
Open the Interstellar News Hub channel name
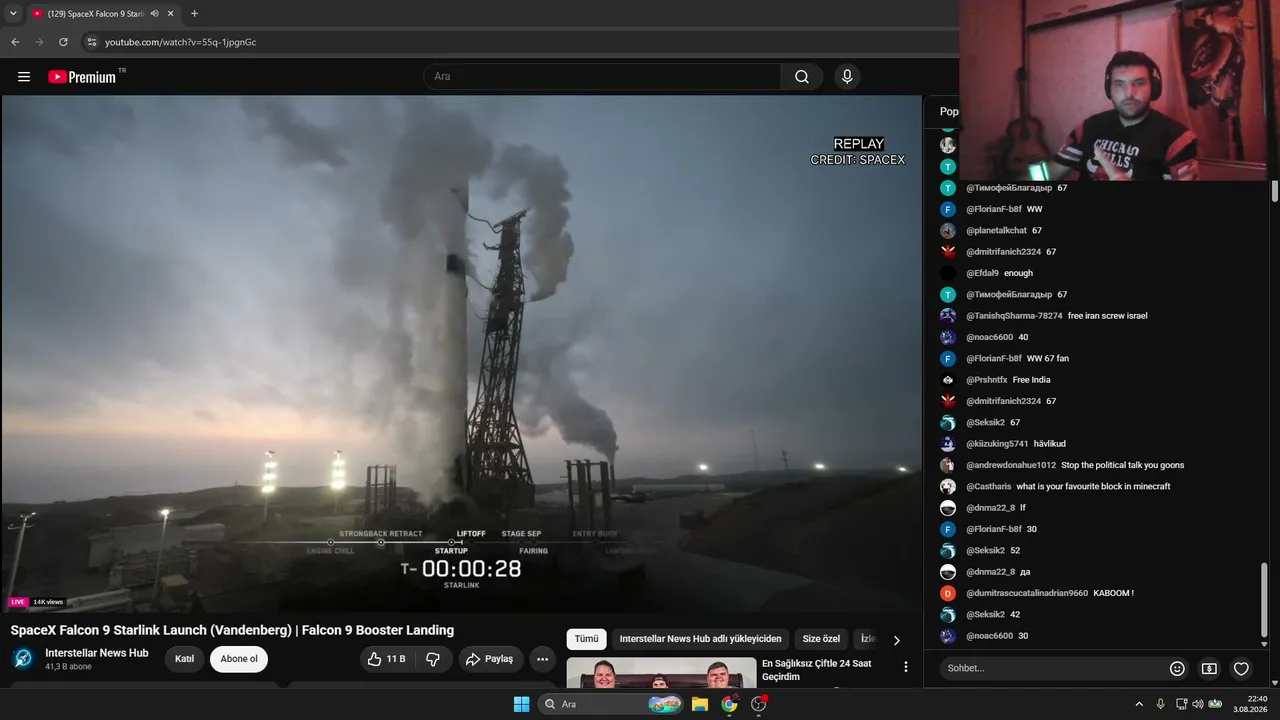tap(97, 653)
